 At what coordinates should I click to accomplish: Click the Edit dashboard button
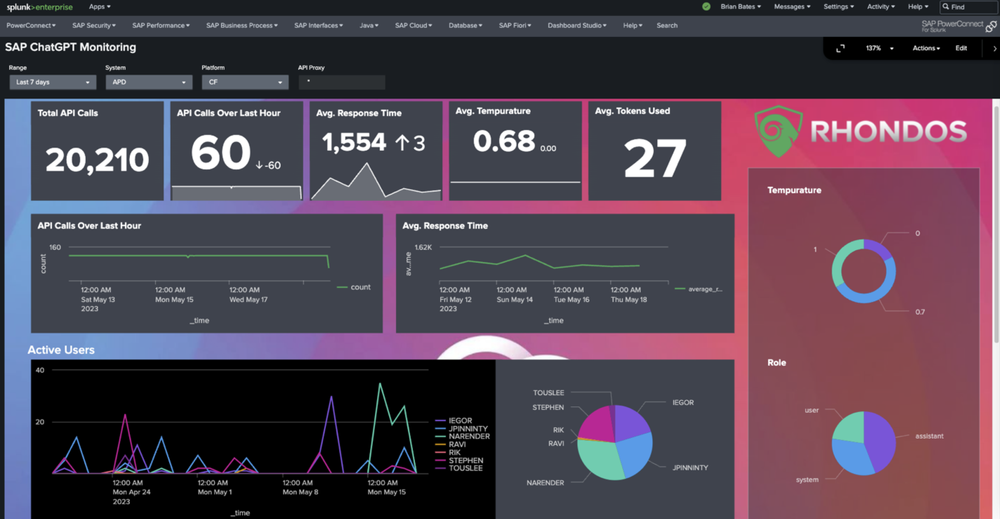(961, 48)
